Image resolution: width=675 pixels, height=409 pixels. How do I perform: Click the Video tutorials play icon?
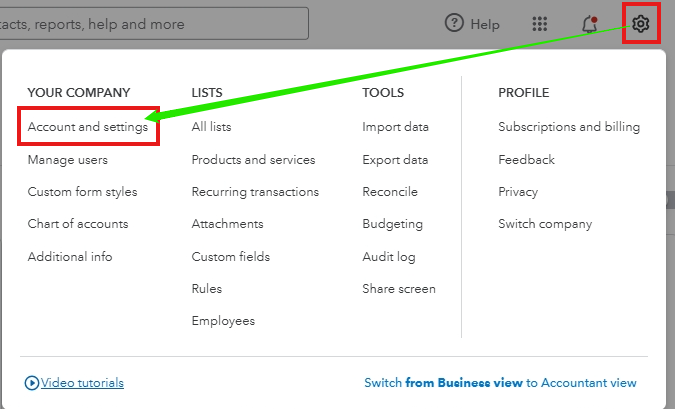[x=33, y=383]
